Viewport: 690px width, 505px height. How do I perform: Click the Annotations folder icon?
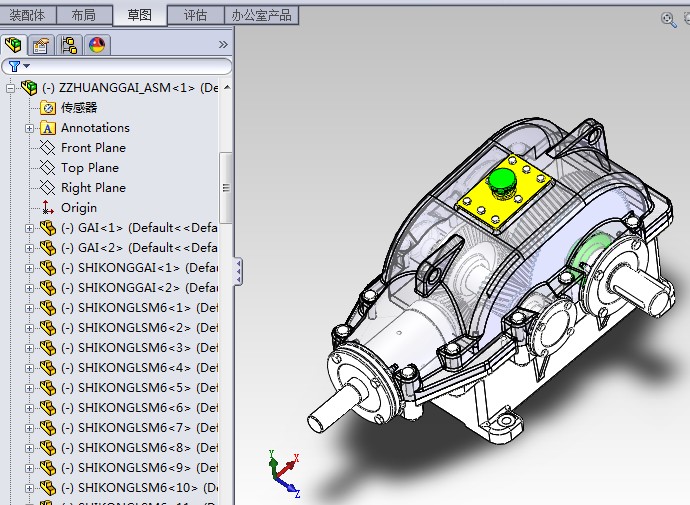(x=48, y=128)
